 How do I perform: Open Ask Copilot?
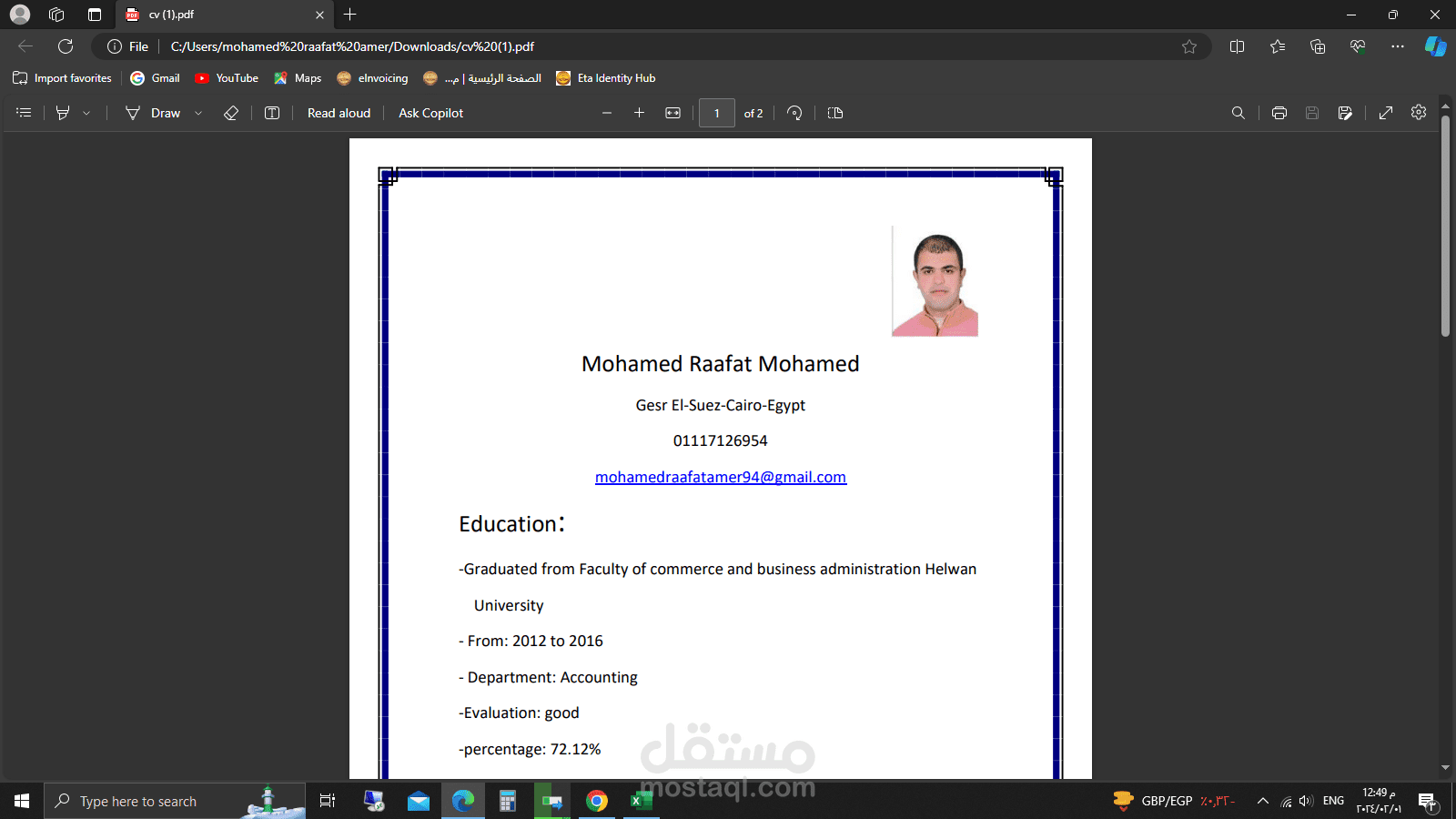430,113
